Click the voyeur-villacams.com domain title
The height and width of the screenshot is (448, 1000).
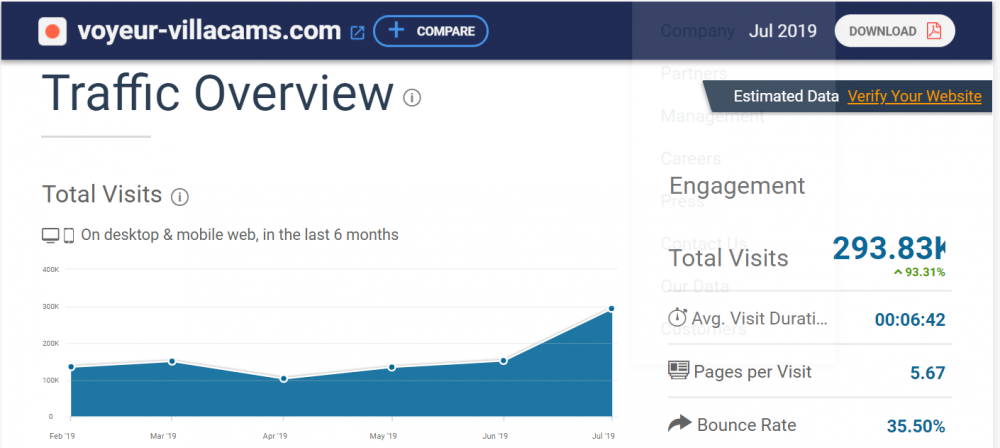[209, 31]
